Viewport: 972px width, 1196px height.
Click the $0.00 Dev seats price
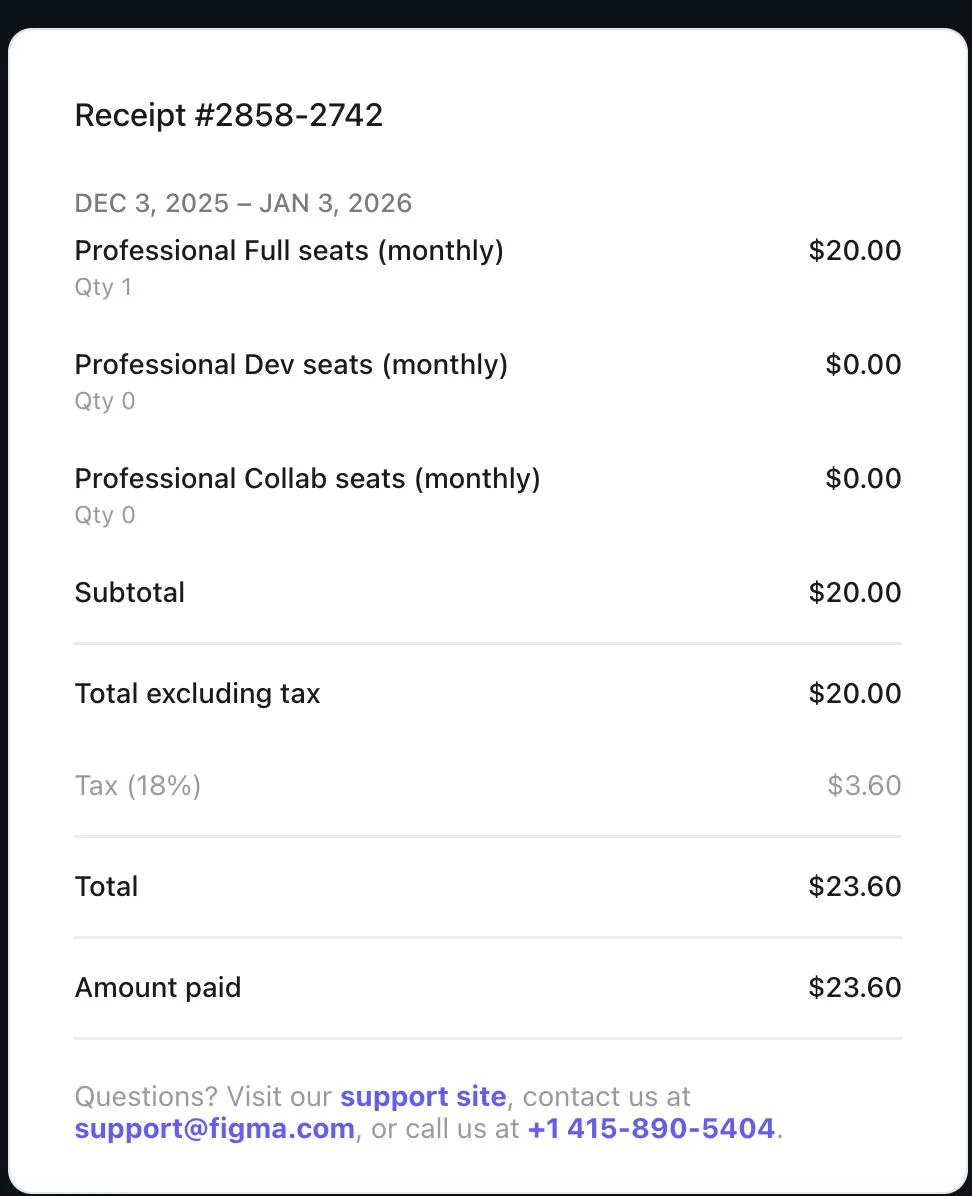[863, 365]
